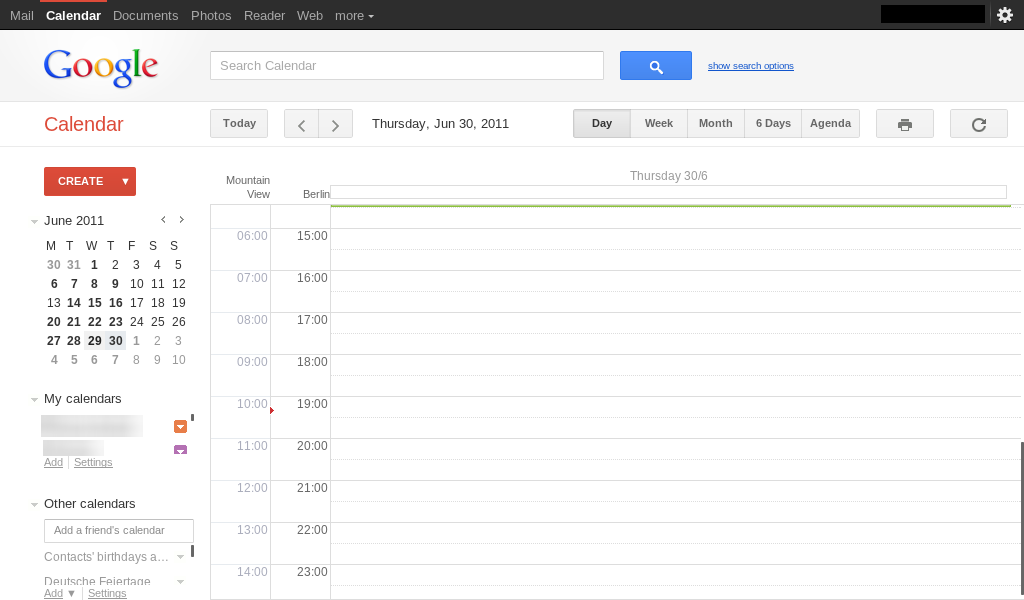Open Mail from the top navigation bar
This screenshot has width=1024, height=600.
coord(22,16)
